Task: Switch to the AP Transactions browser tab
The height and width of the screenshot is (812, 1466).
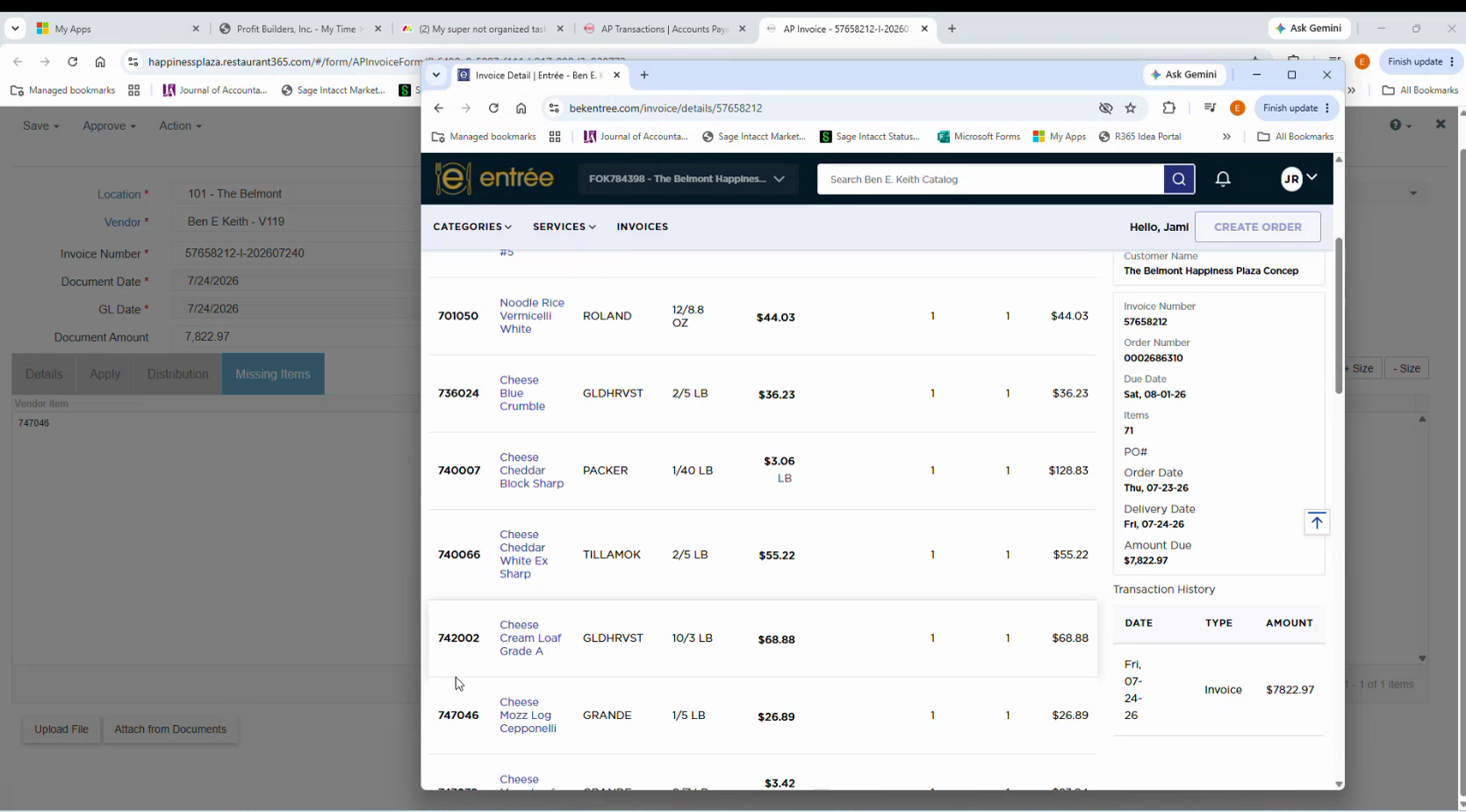Action: (665, 29)
